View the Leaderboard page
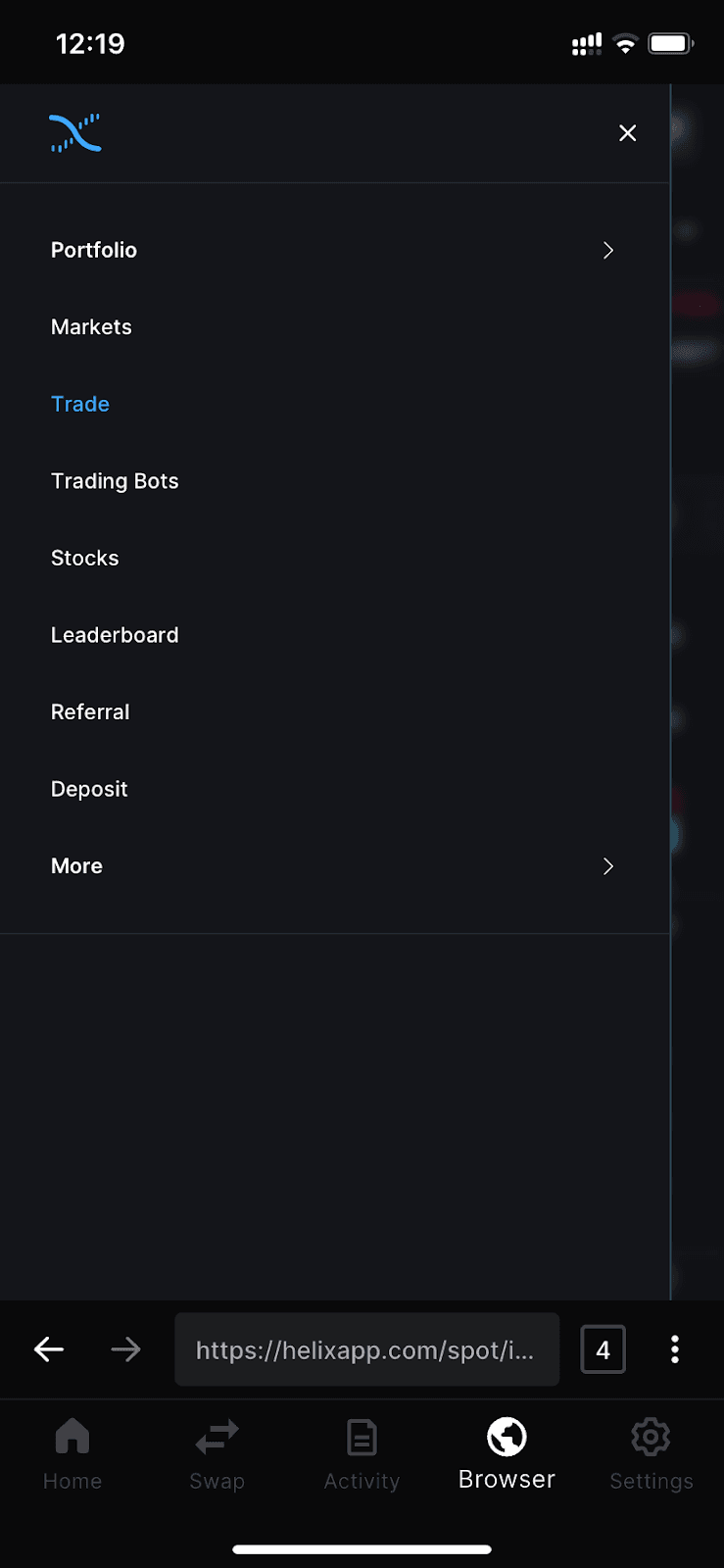This screenshot has width=724, height=1568. click(115, 635)
